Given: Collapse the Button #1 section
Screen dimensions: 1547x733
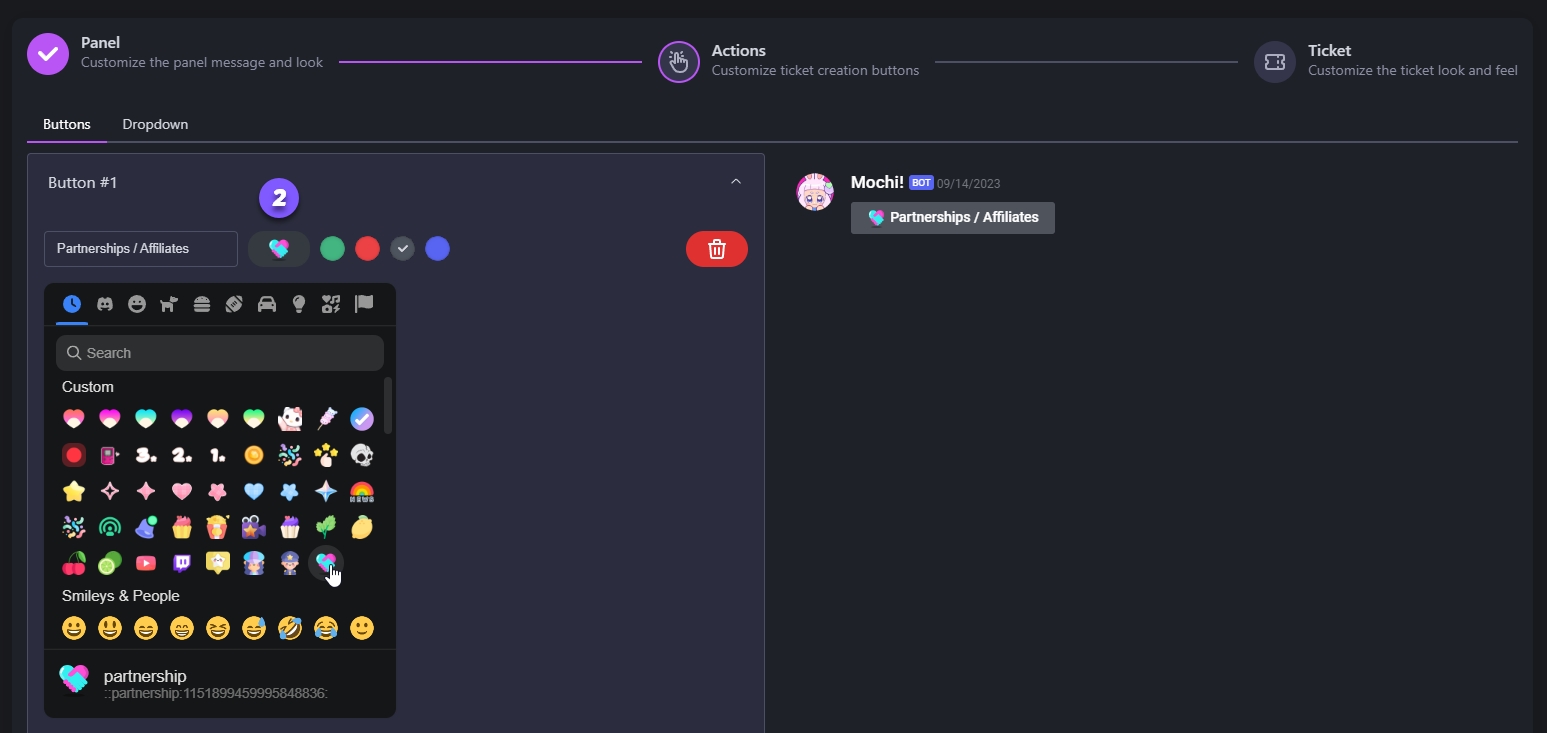Looking at the screenshot, I should 736,181.
